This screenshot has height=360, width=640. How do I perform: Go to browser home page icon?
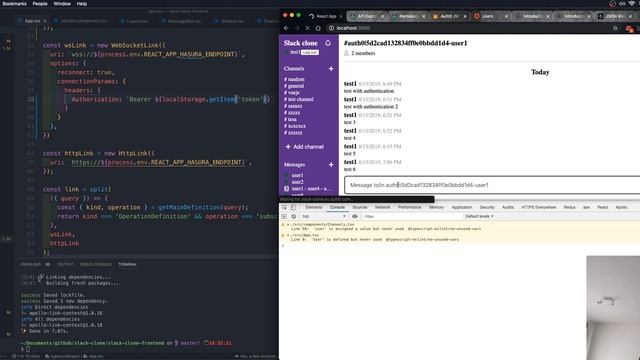point(318,28)
